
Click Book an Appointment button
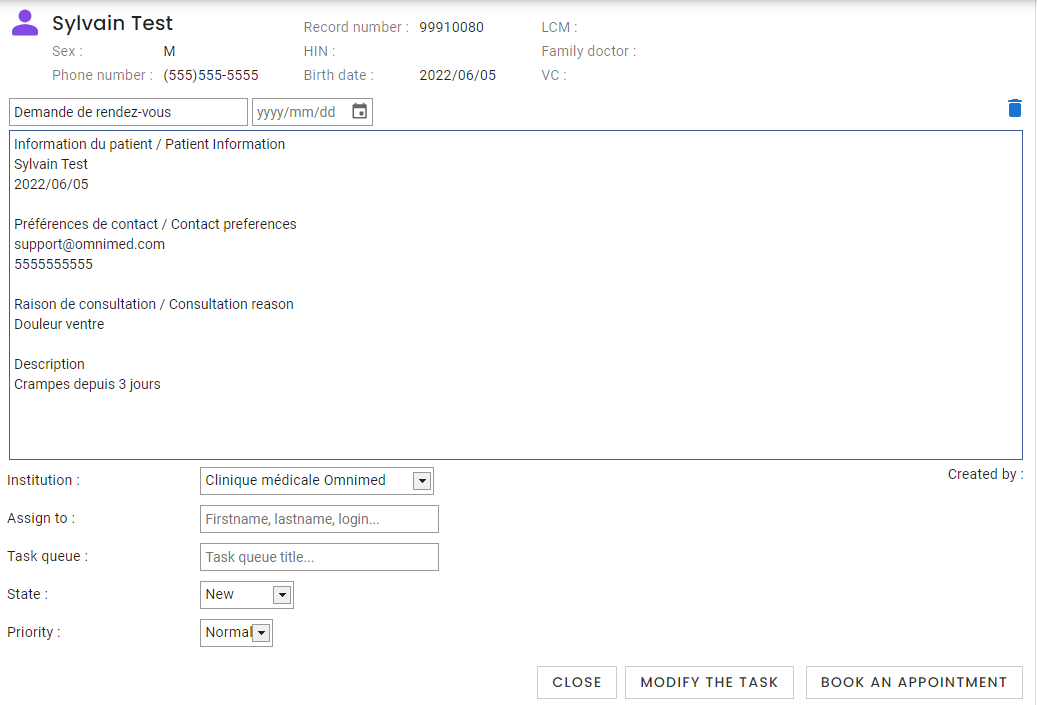coord(913,682)
